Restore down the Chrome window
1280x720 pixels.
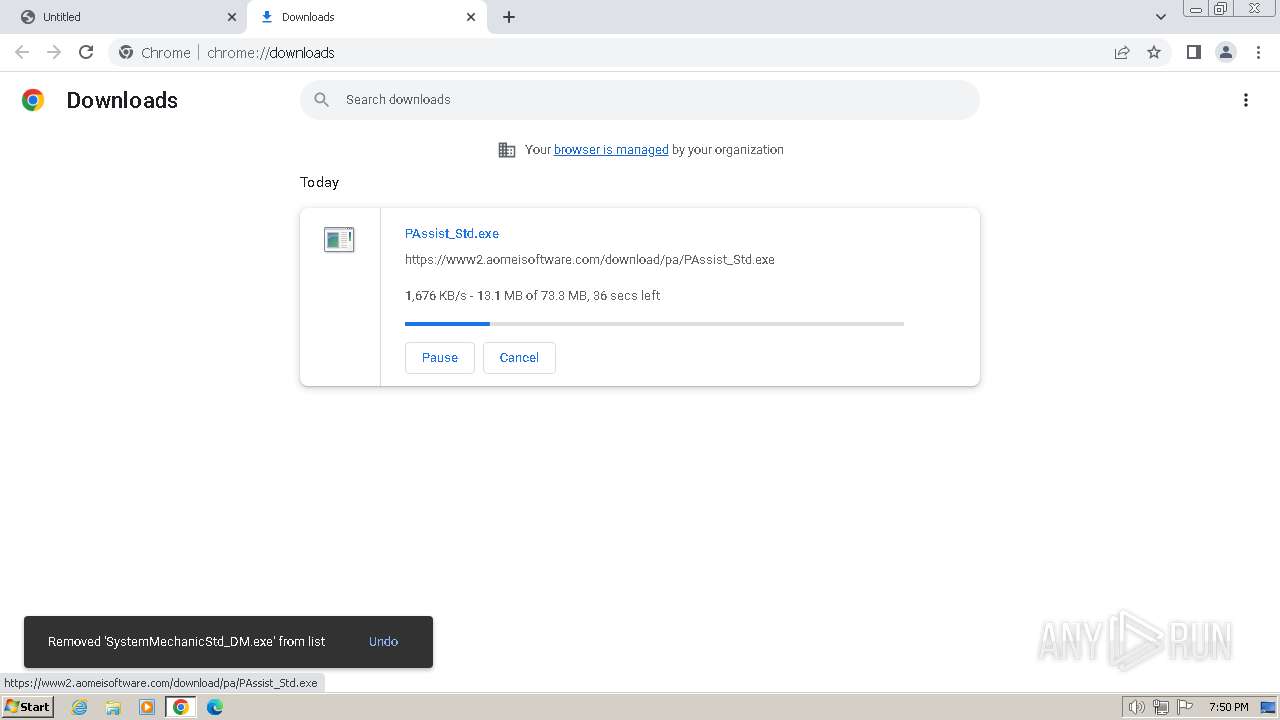tap(1221, 8)
